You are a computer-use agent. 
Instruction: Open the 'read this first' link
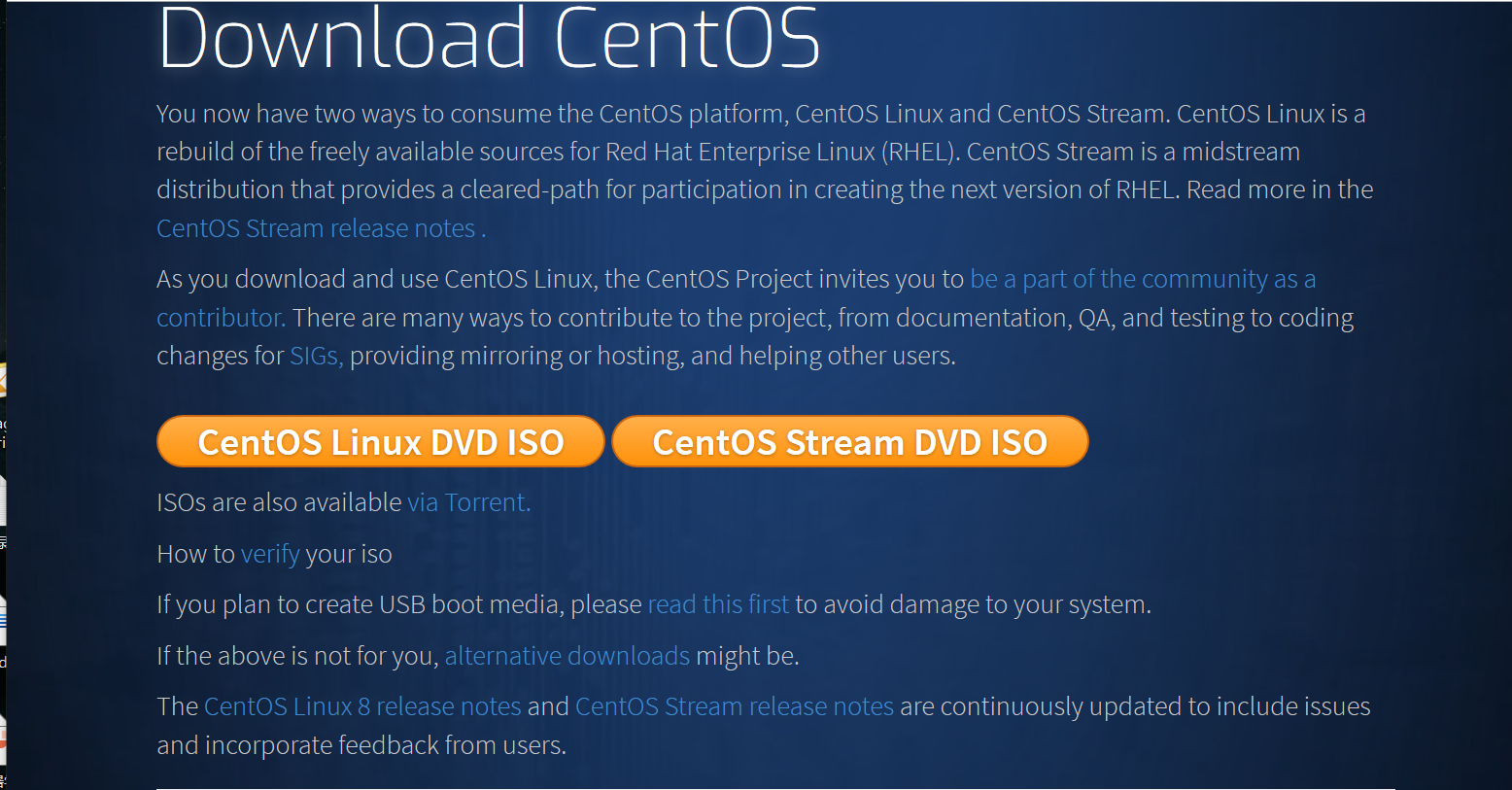[x=718, y=604]
